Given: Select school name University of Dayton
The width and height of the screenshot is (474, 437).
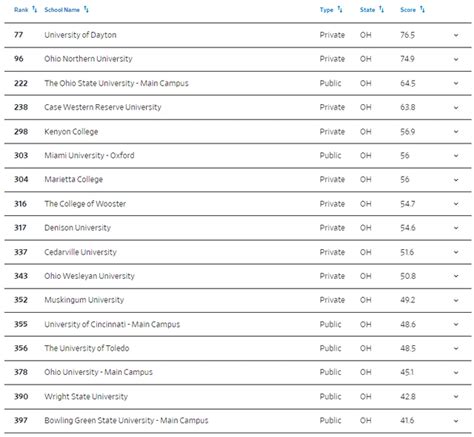Looking at the screenshot, I should (x=80, y=35).
